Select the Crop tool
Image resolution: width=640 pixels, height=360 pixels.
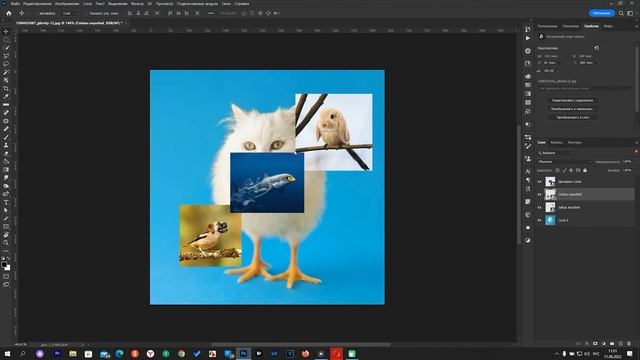[6, 89]
